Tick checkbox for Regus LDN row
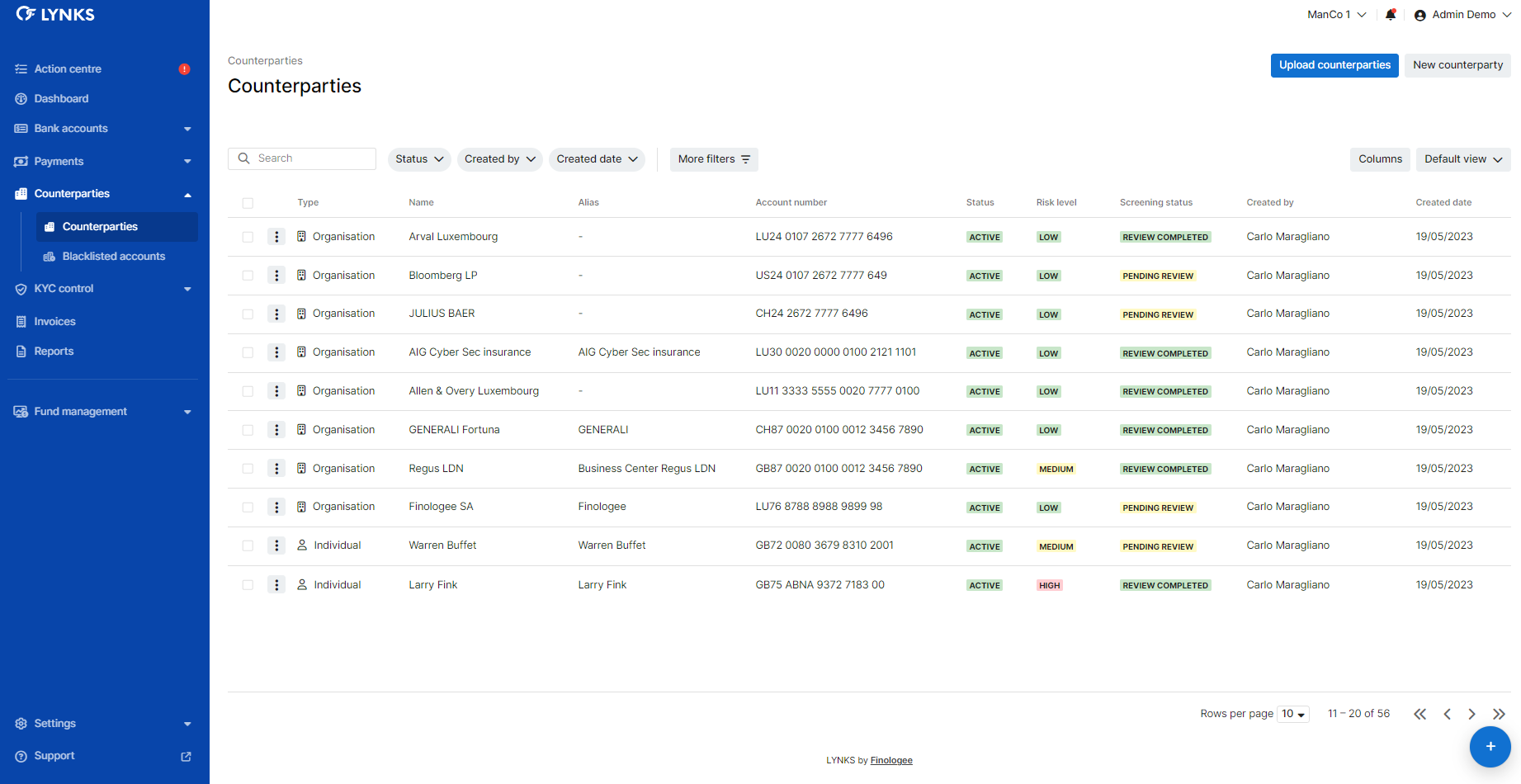 [248, 469]
